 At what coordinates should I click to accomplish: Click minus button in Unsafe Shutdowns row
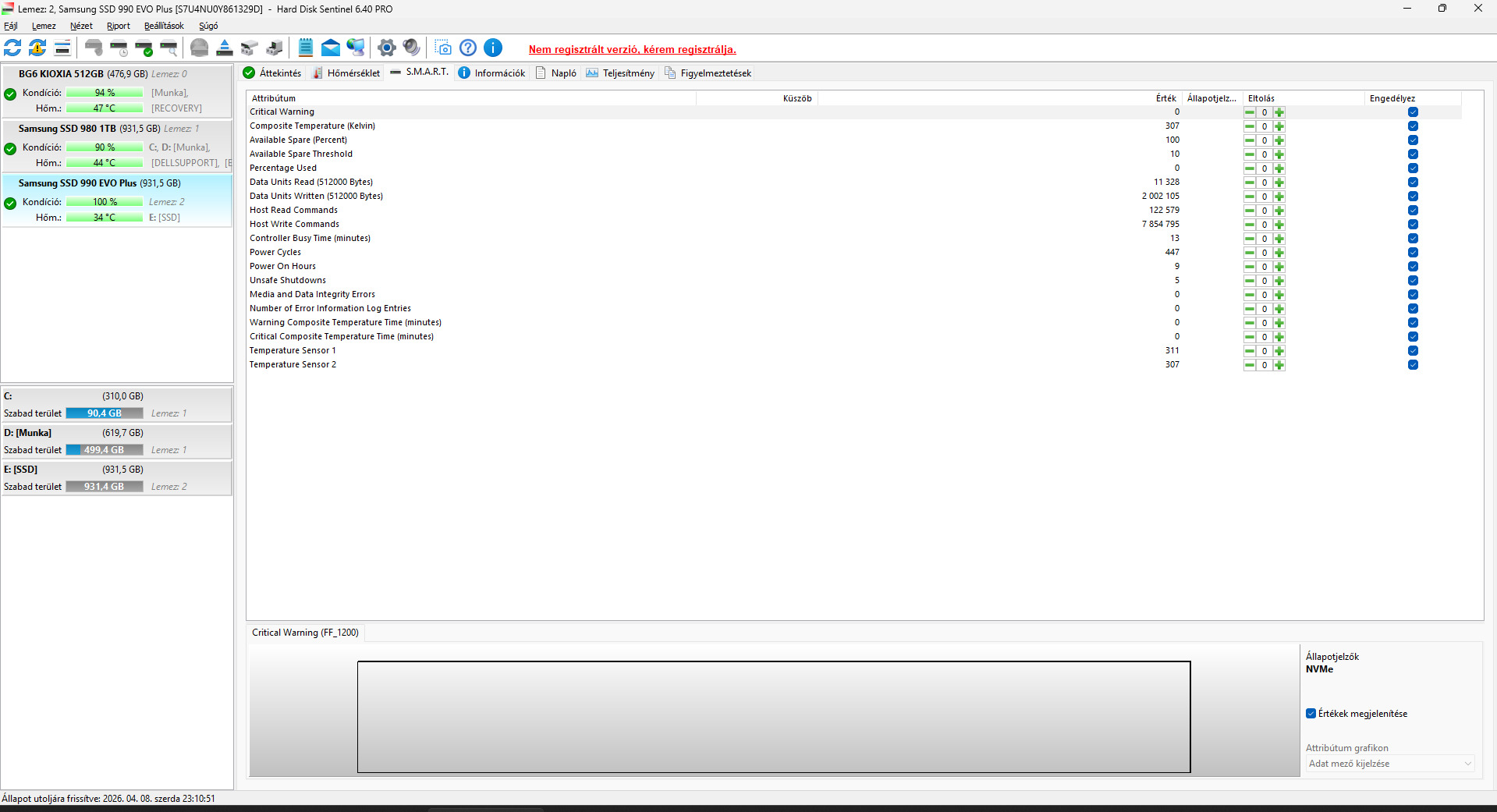(1250, 281)
